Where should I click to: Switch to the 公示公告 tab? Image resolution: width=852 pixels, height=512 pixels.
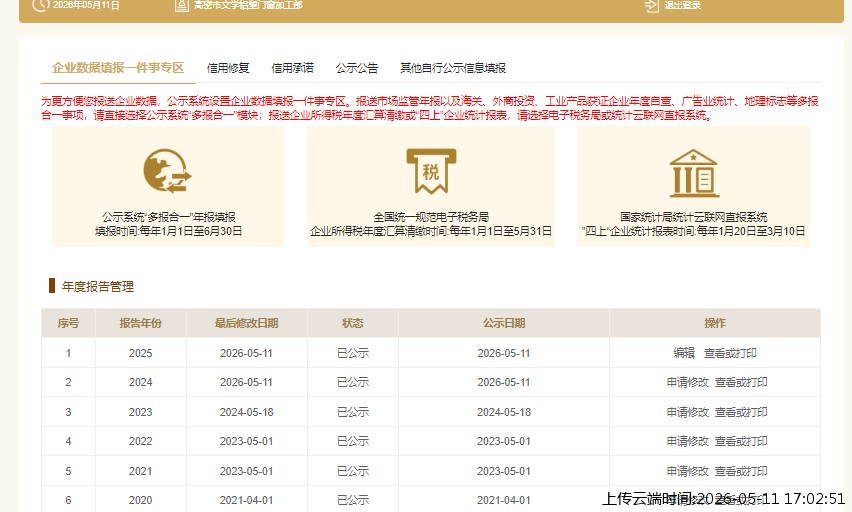(x=356, y=68)
